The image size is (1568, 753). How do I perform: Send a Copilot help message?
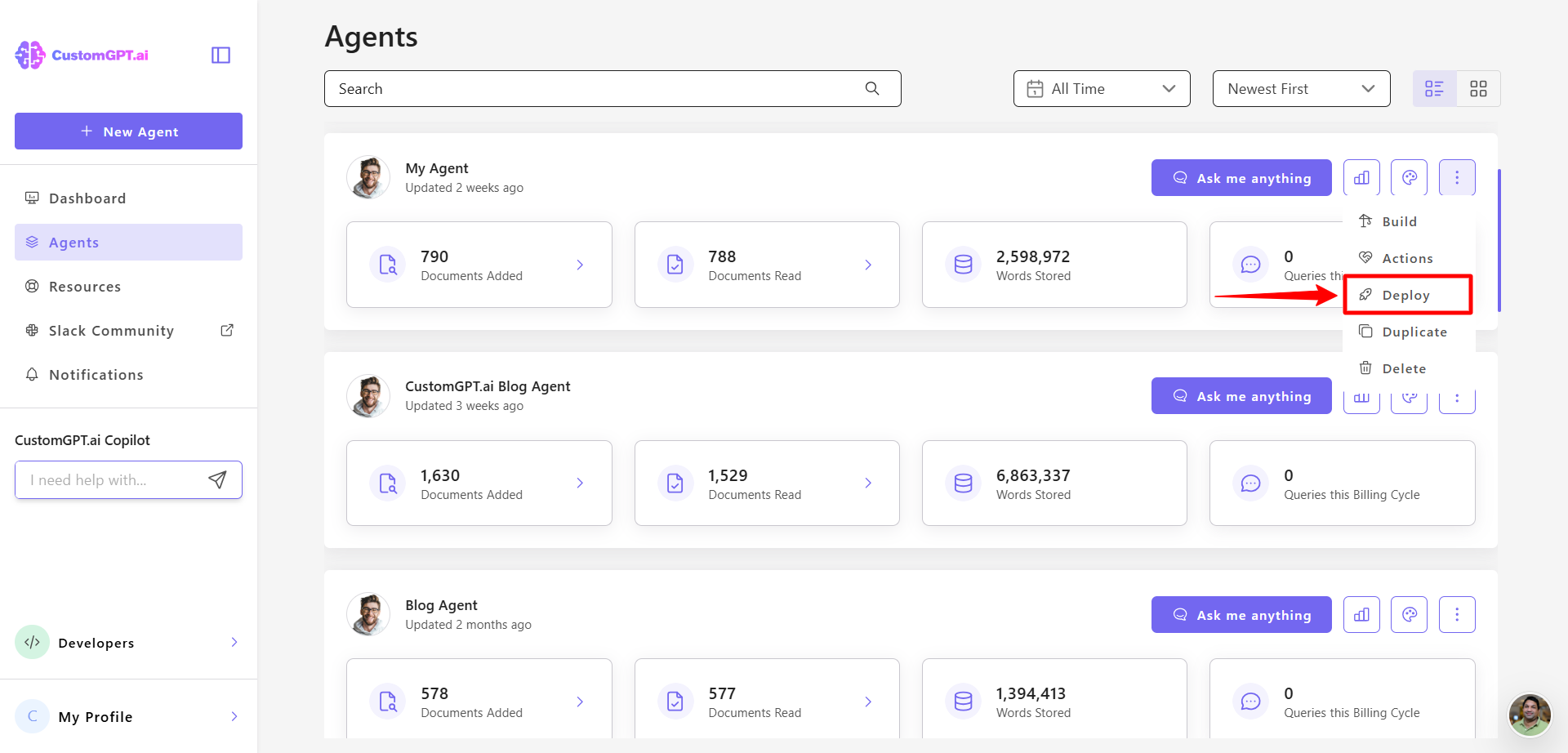click(x=217, y=479)
